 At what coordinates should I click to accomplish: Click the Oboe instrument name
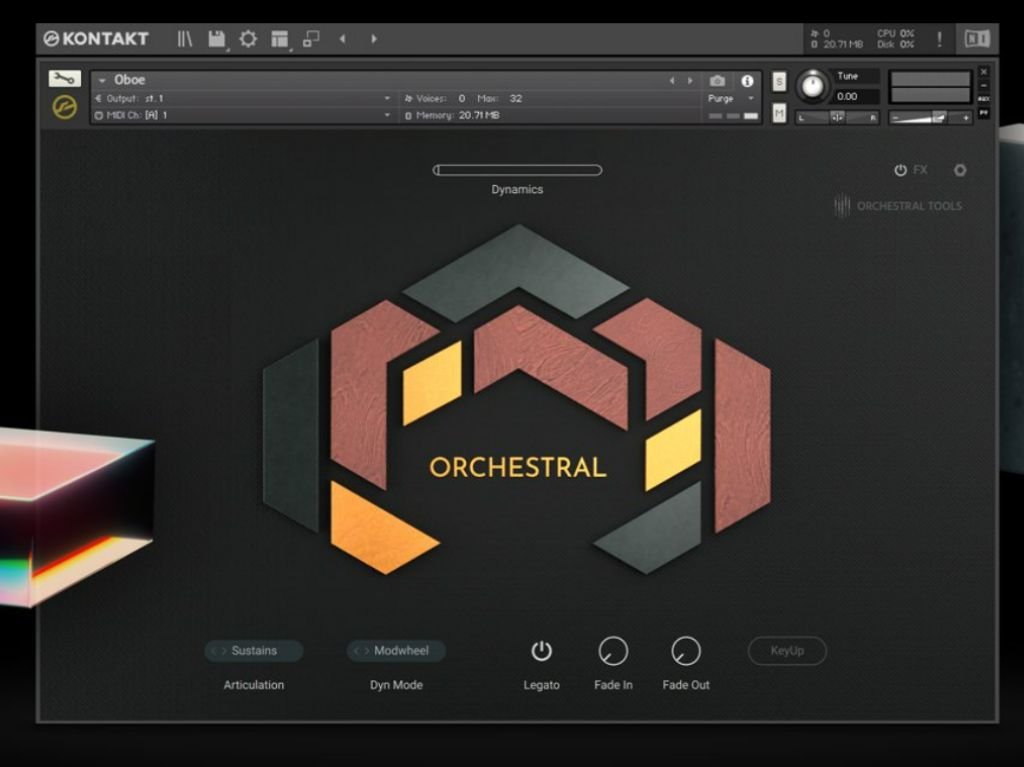(x=129, y=80)
